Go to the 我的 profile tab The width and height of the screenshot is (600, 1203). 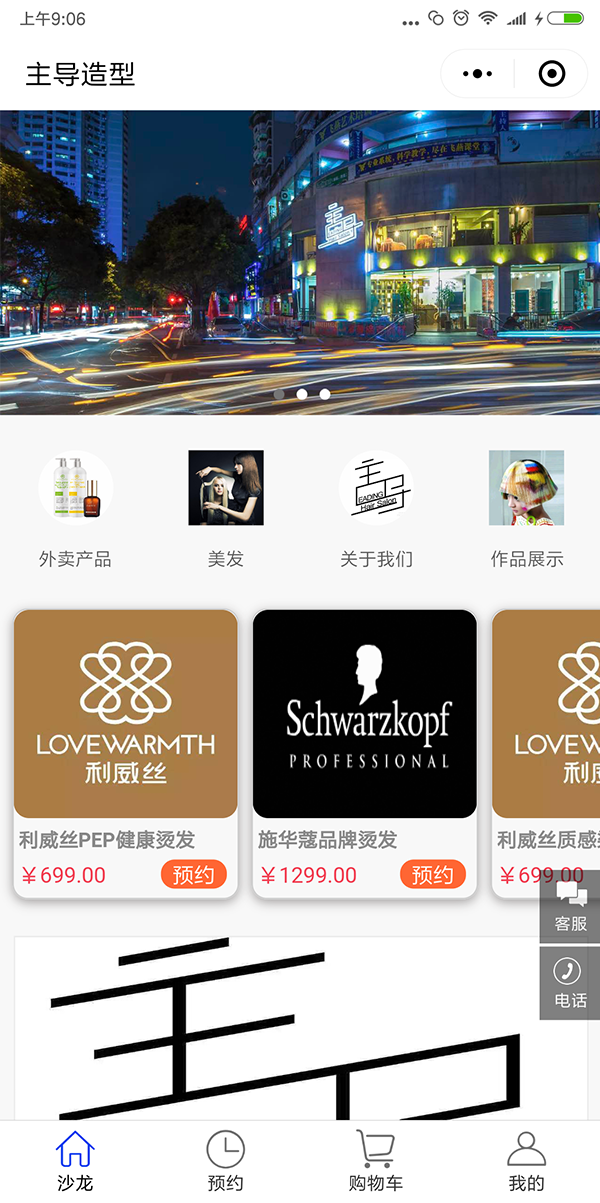pos(526,1161)
